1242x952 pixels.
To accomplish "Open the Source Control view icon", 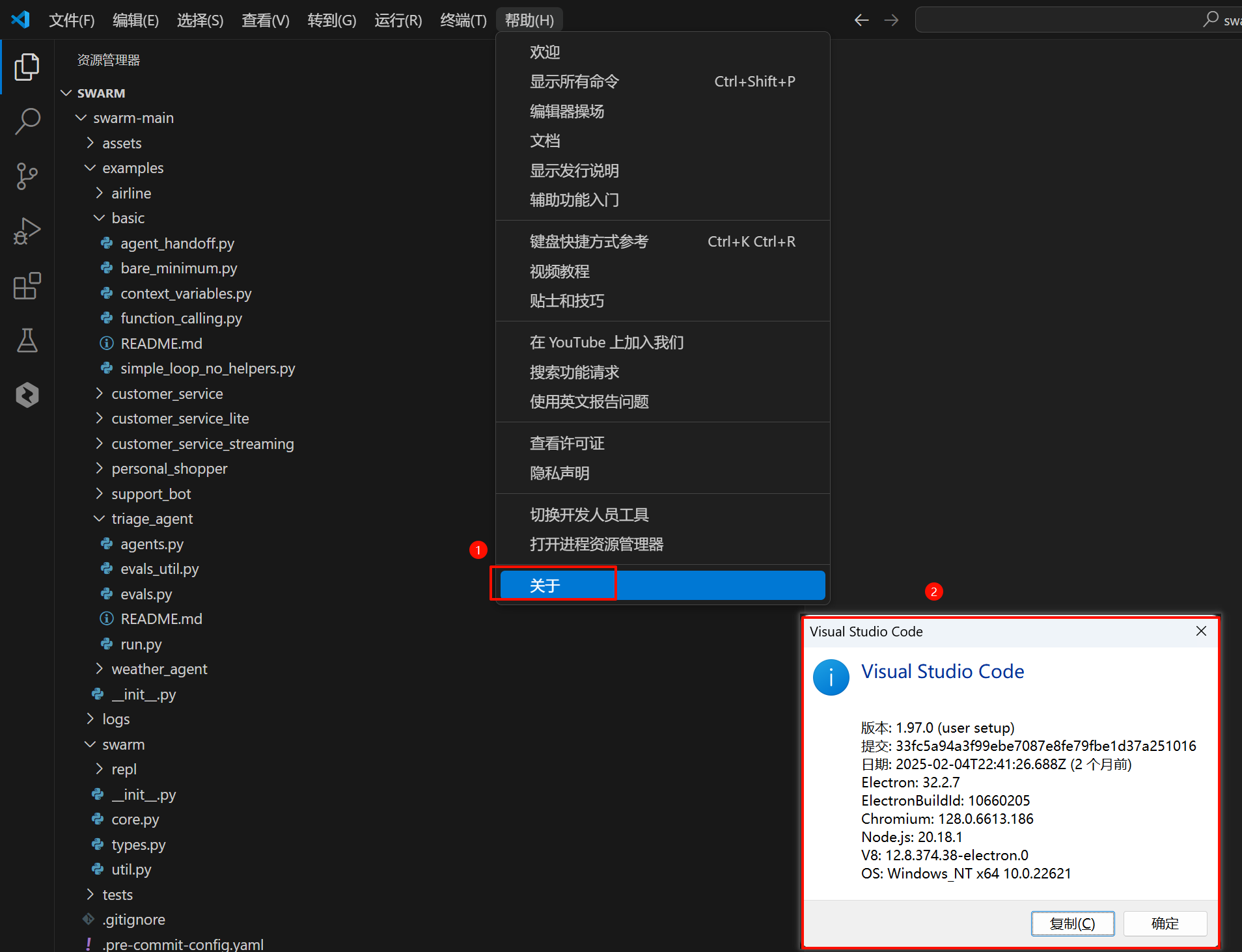I will click(27, 176).
